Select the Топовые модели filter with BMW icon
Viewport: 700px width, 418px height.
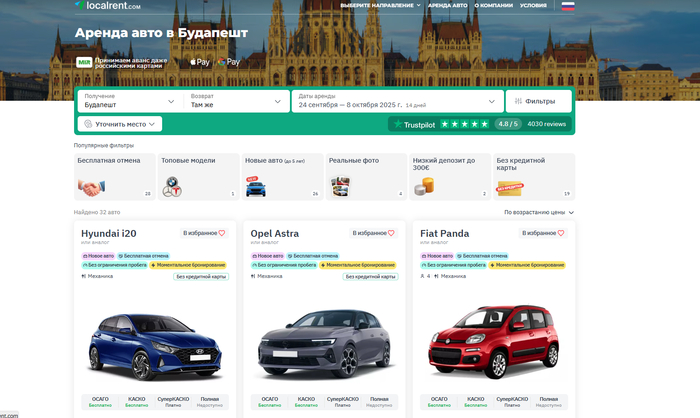tap(198, 175)
